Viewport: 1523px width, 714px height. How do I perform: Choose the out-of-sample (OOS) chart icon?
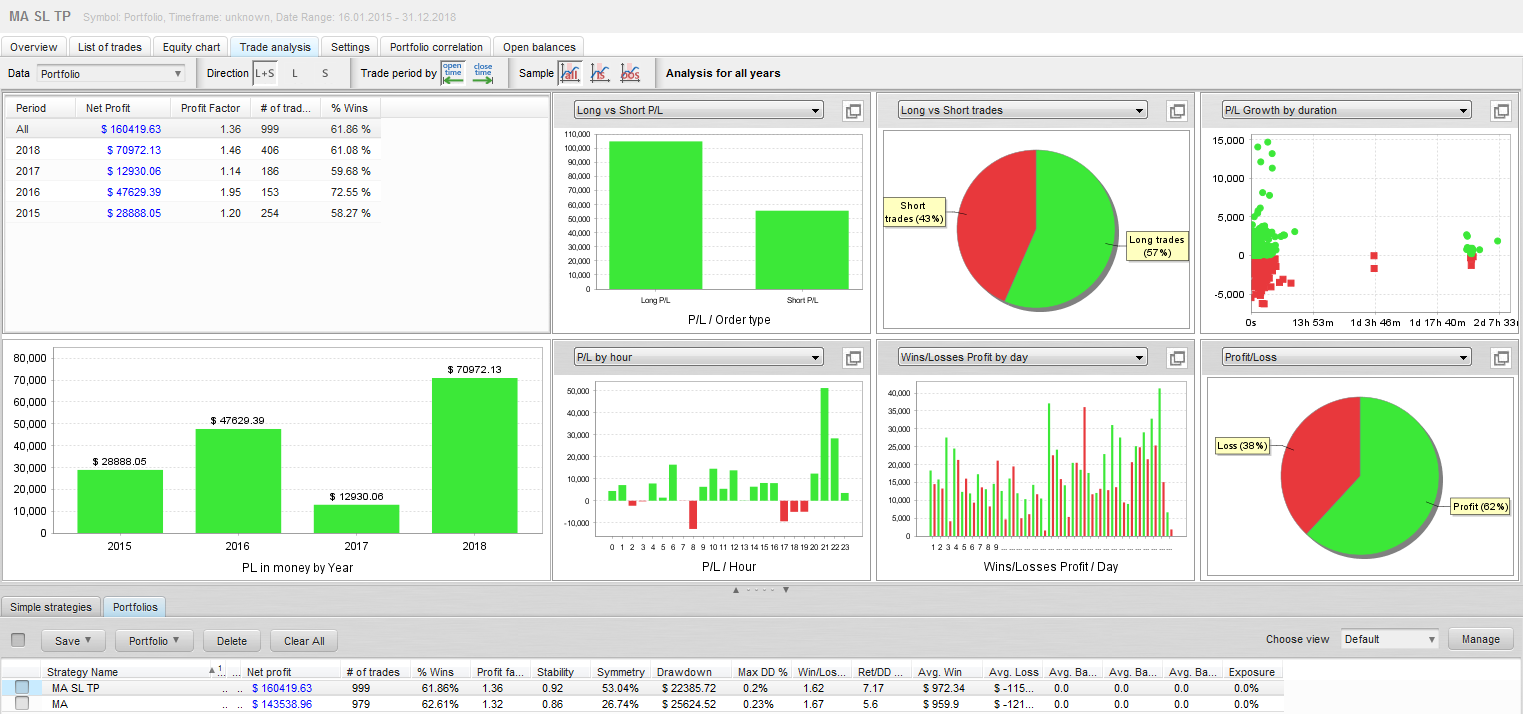click(630, 73)
